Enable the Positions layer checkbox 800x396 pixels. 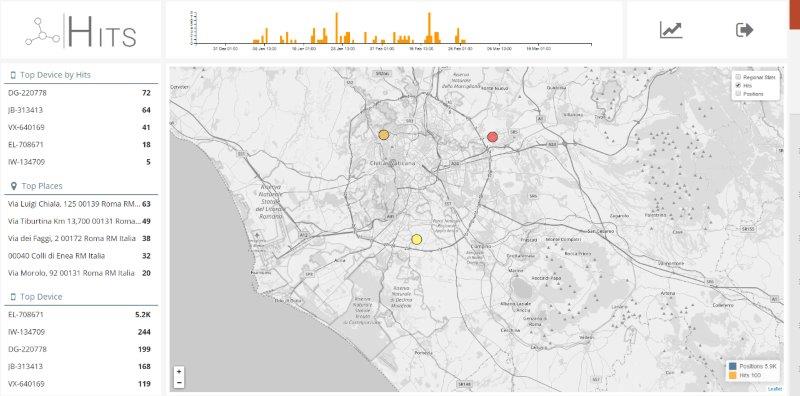tap(738, 94)
